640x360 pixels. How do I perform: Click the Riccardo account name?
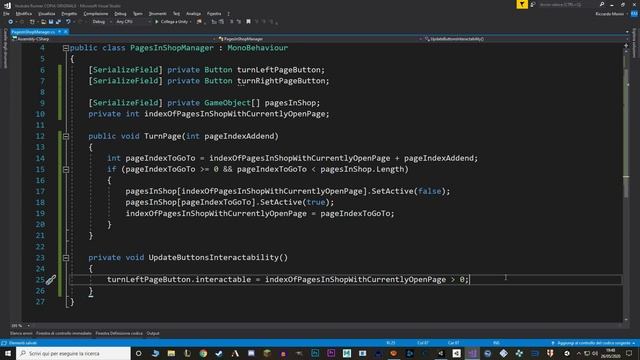(x=609, y=14)
